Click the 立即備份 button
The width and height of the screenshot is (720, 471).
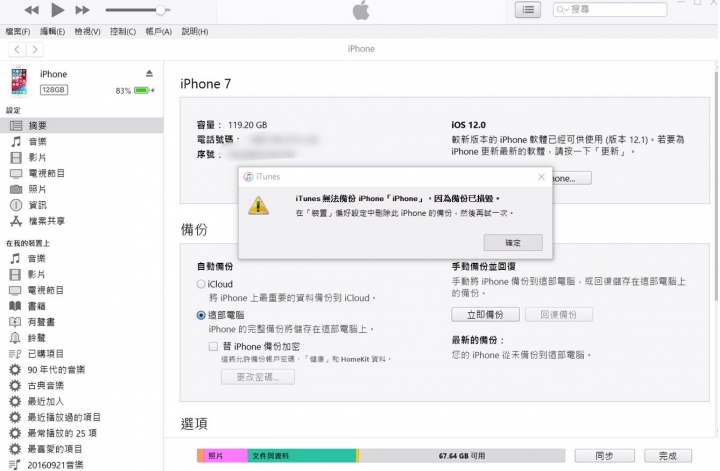pyautogui.click(x=485, y=315)
